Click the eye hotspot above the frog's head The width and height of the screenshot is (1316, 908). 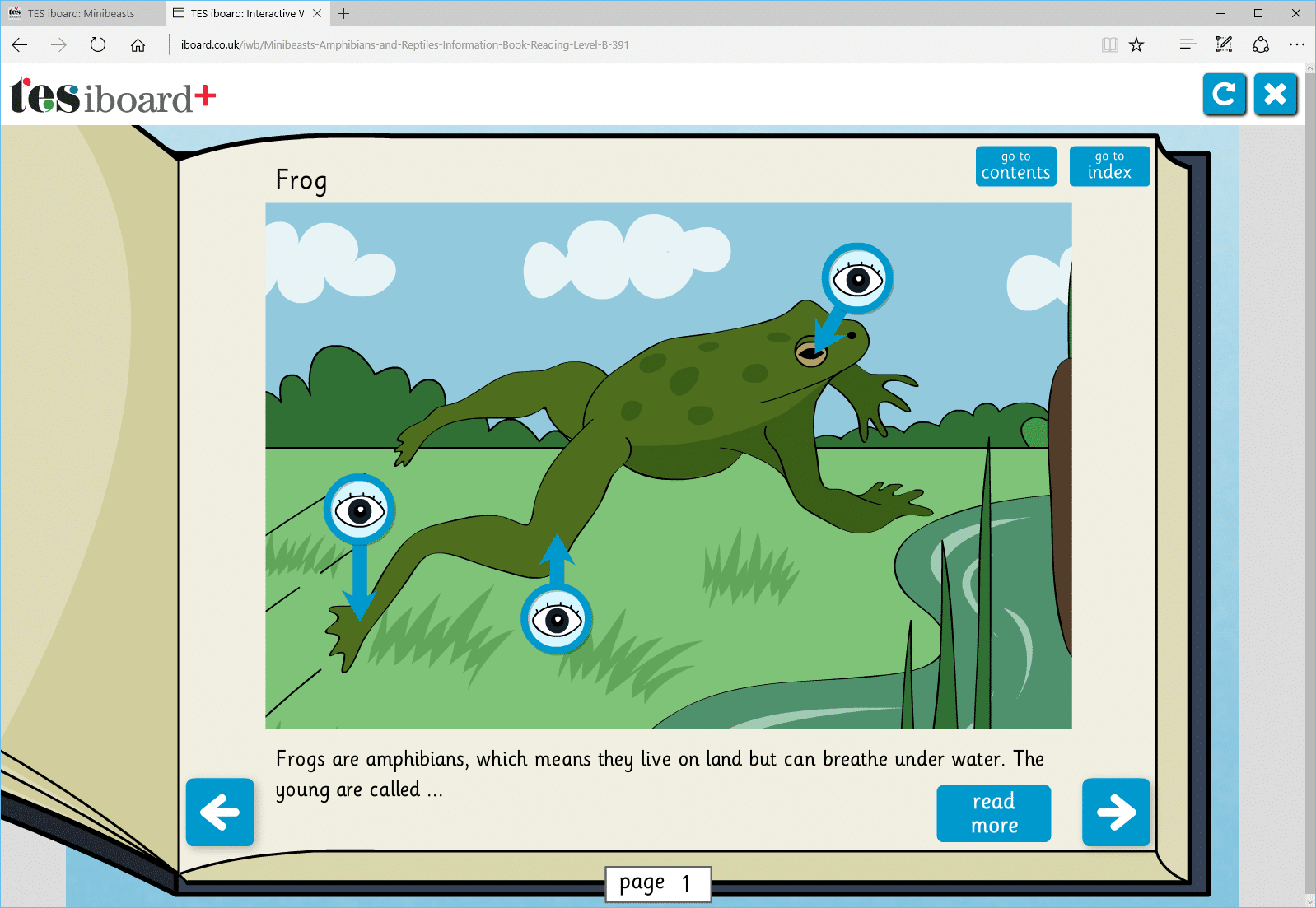pyautogui.click(x=857, y=279)
